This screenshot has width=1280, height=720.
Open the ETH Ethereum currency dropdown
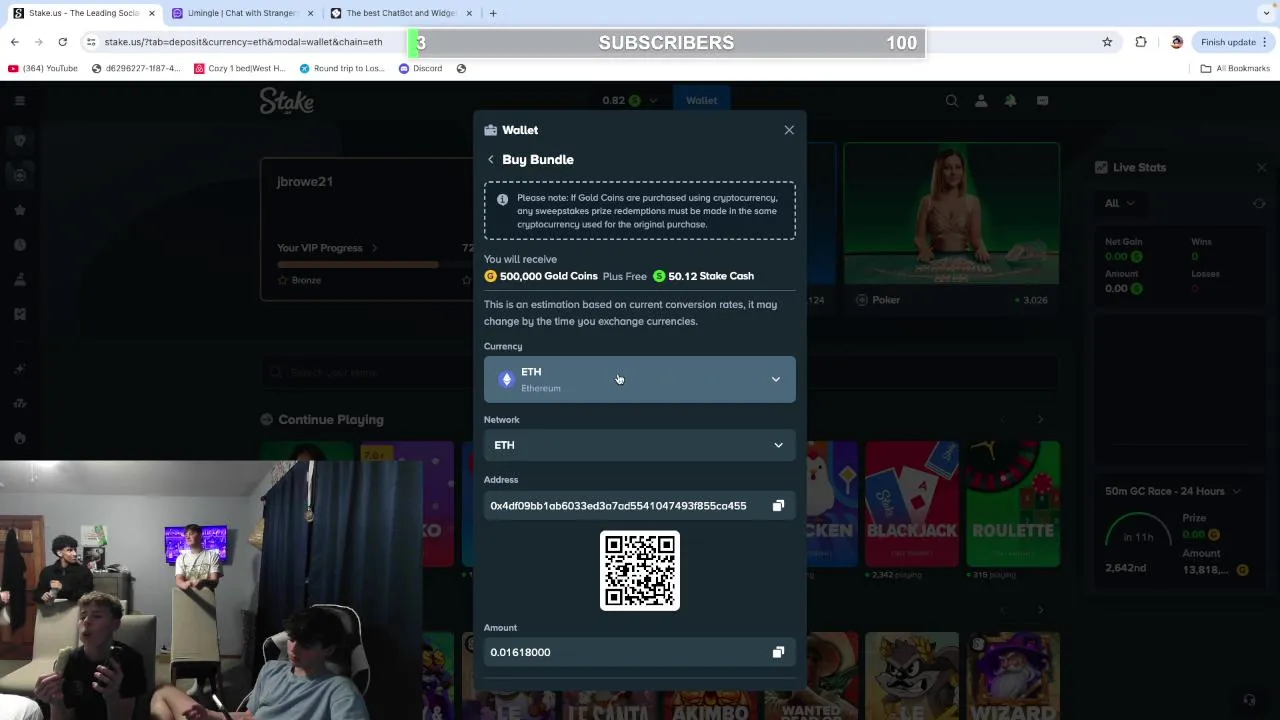[x=640, y=380]
